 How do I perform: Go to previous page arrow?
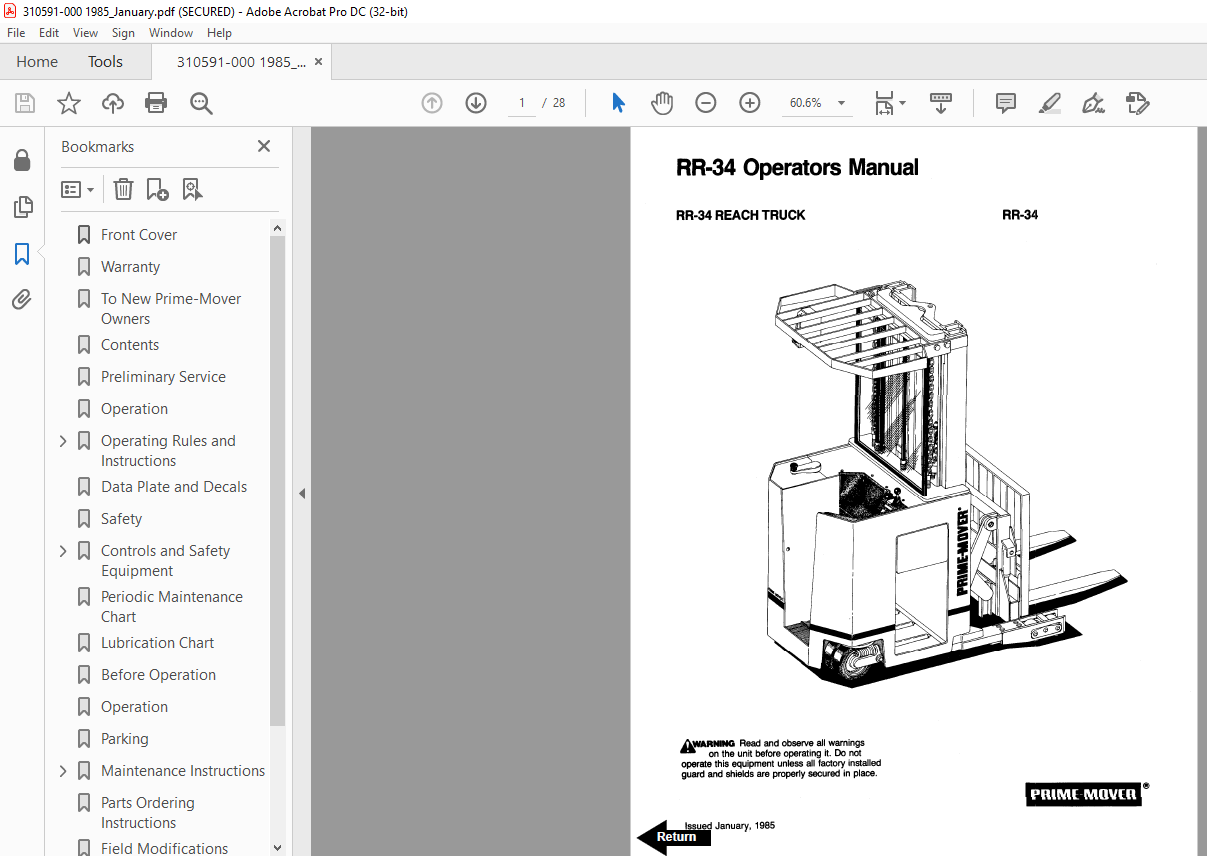[x=432, y=103]
